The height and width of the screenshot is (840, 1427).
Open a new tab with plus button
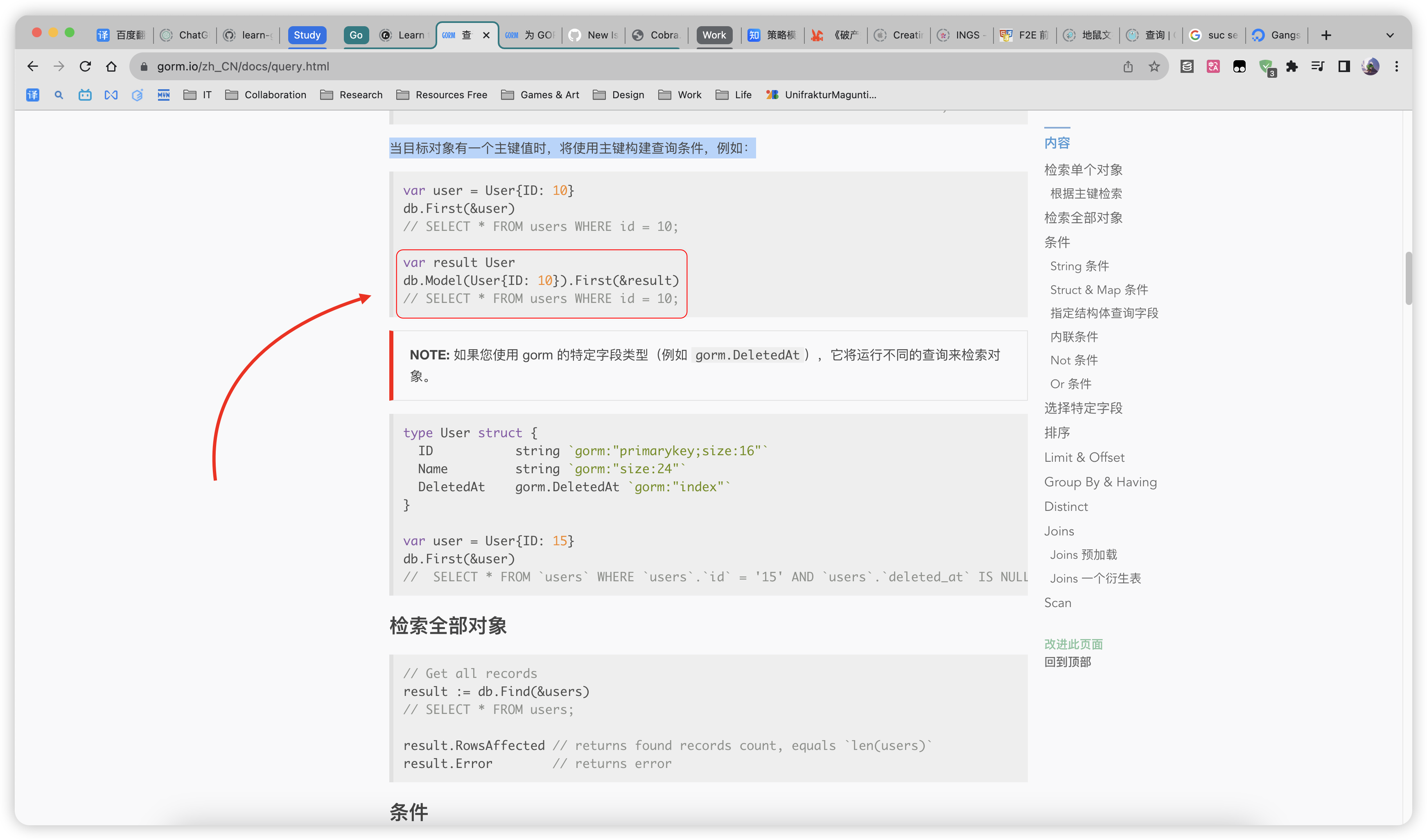click(1326, 35)
